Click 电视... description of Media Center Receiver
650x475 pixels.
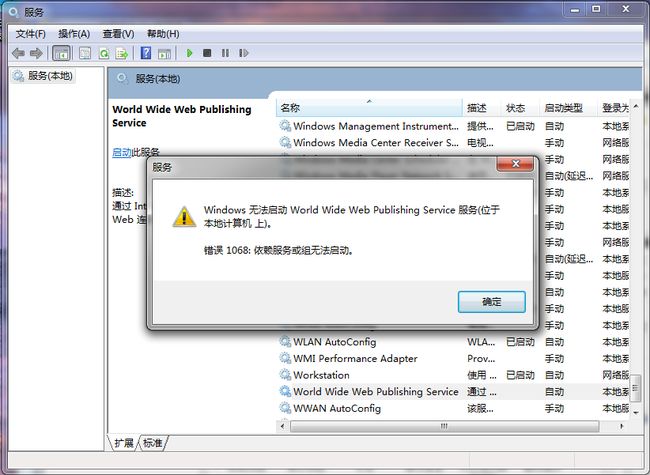coord(480,143)
